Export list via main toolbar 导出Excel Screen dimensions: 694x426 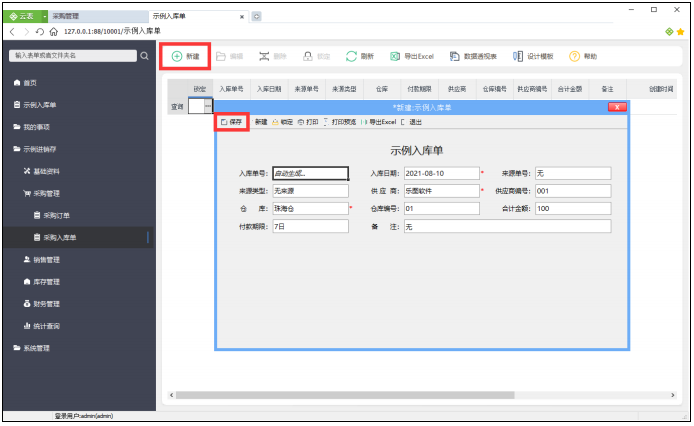[412, 56]
